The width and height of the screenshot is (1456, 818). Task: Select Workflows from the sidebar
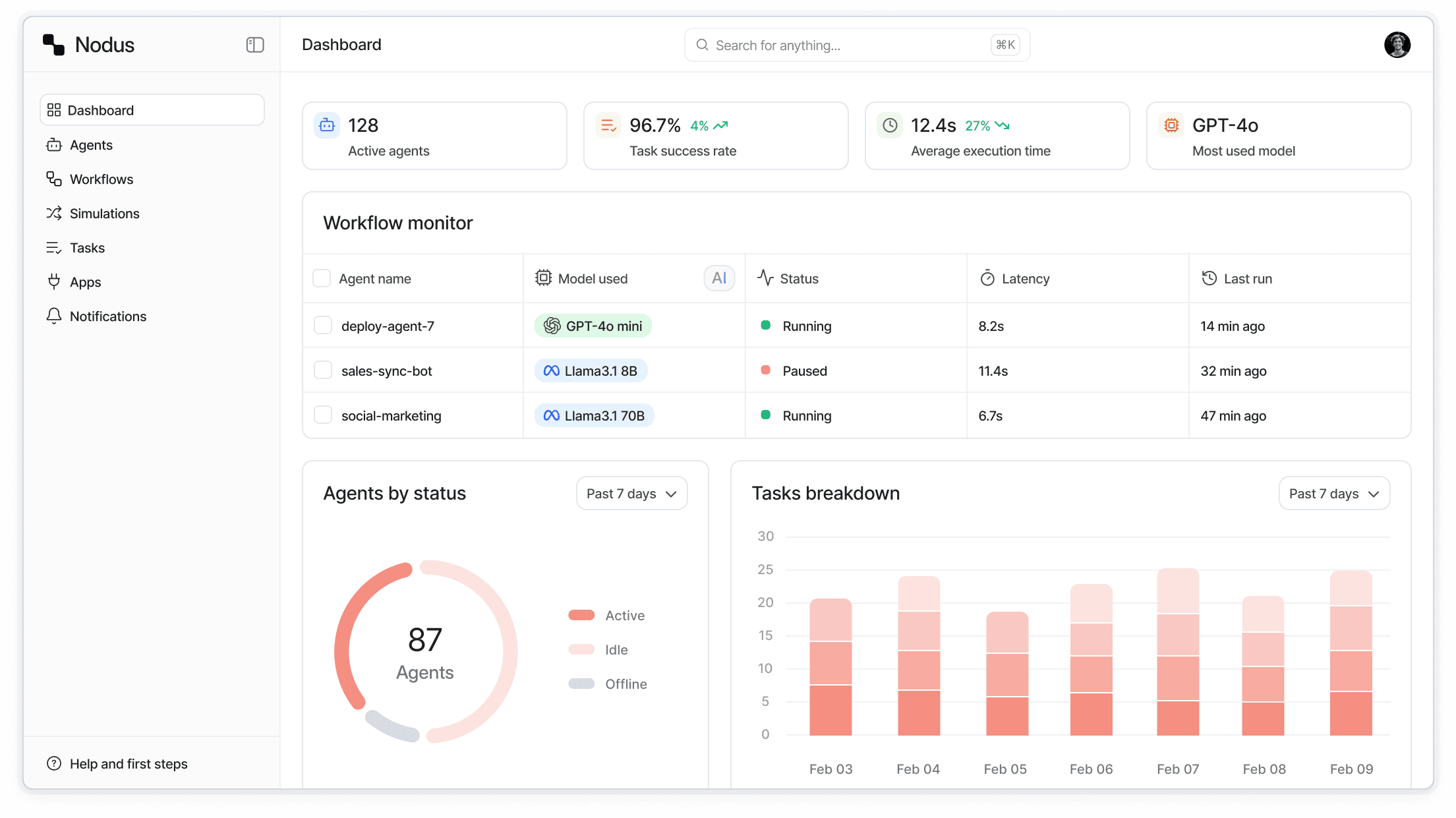(x=102, y=179)
